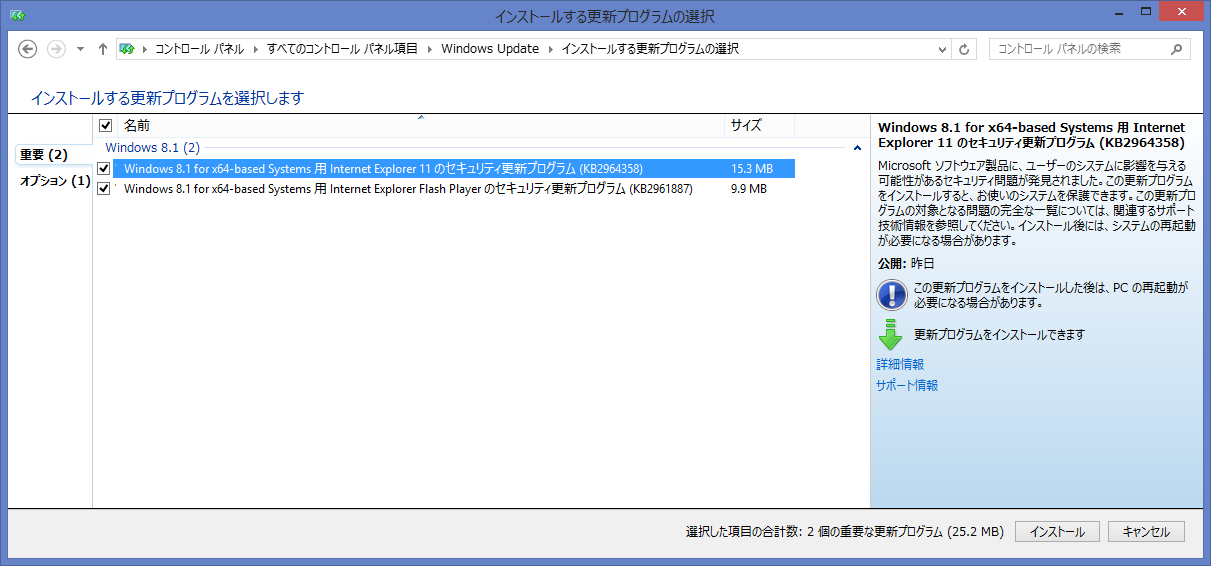The height and width of the screenshot is (566, 1211).
Task: Go up one level with Up arrow
Action: click(x=103, y=49)
